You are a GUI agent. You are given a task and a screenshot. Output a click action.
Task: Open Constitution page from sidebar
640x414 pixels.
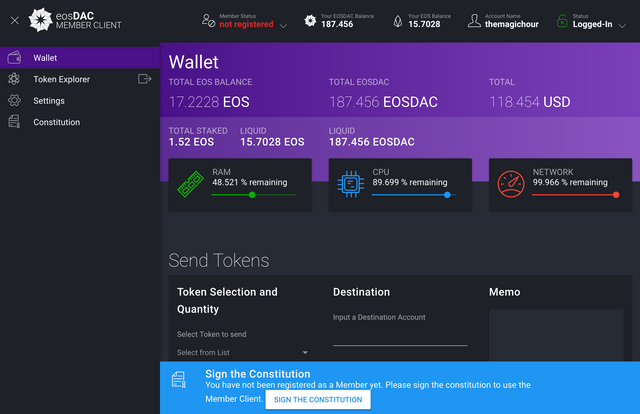(80, 122)
